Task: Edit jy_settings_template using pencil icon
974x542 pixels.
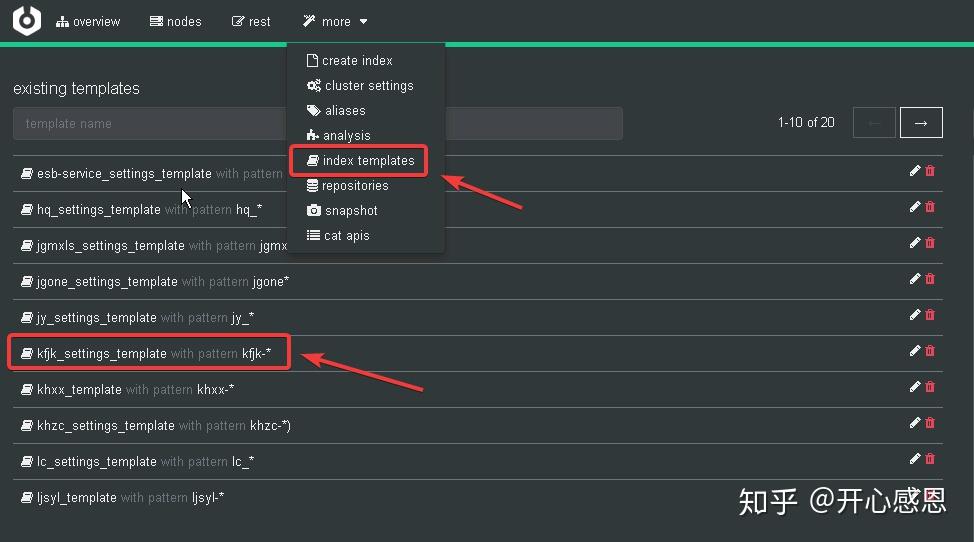Action: tap(915, 315)
